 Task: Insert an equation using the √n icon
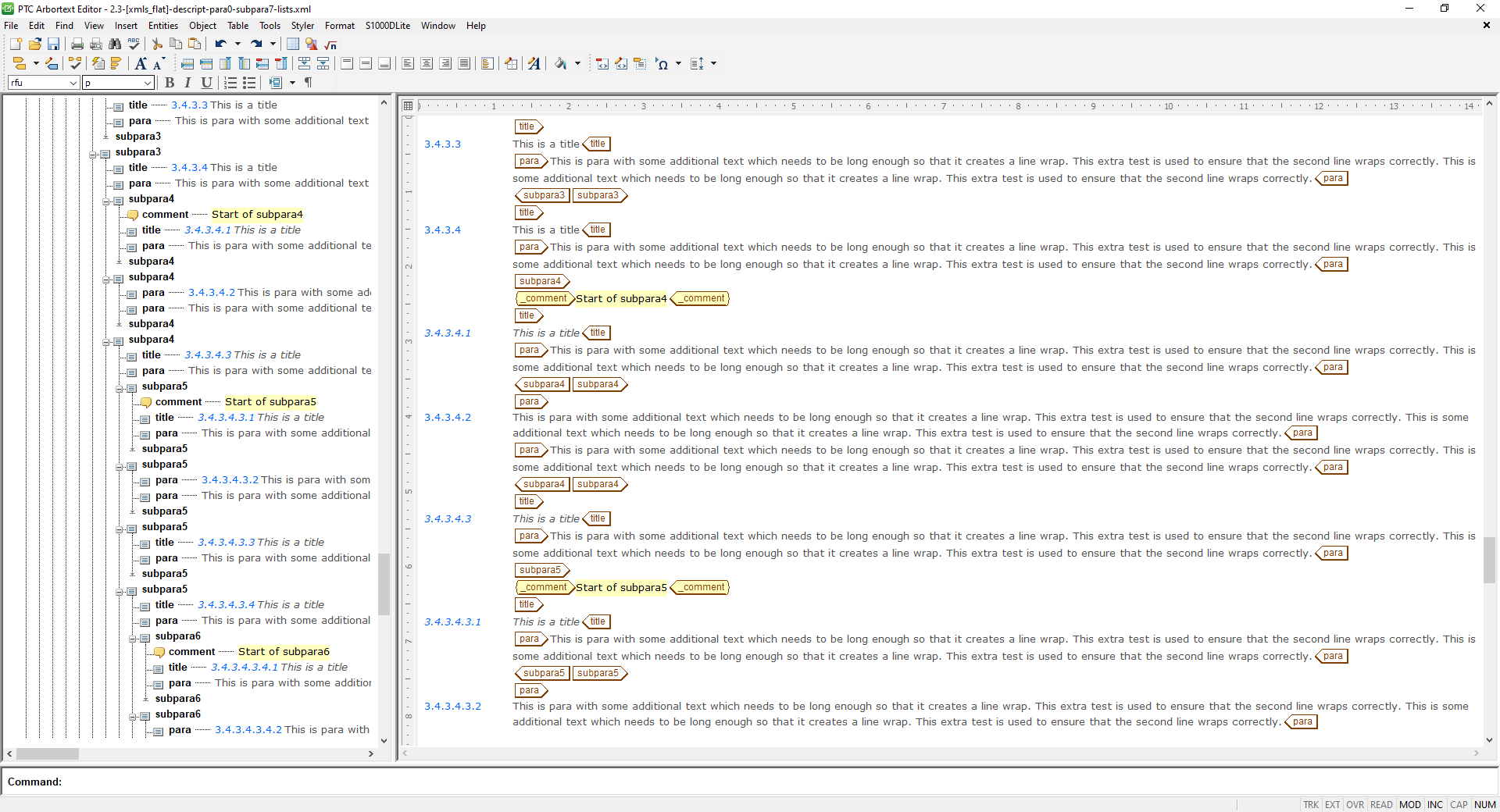pos(330,45)
